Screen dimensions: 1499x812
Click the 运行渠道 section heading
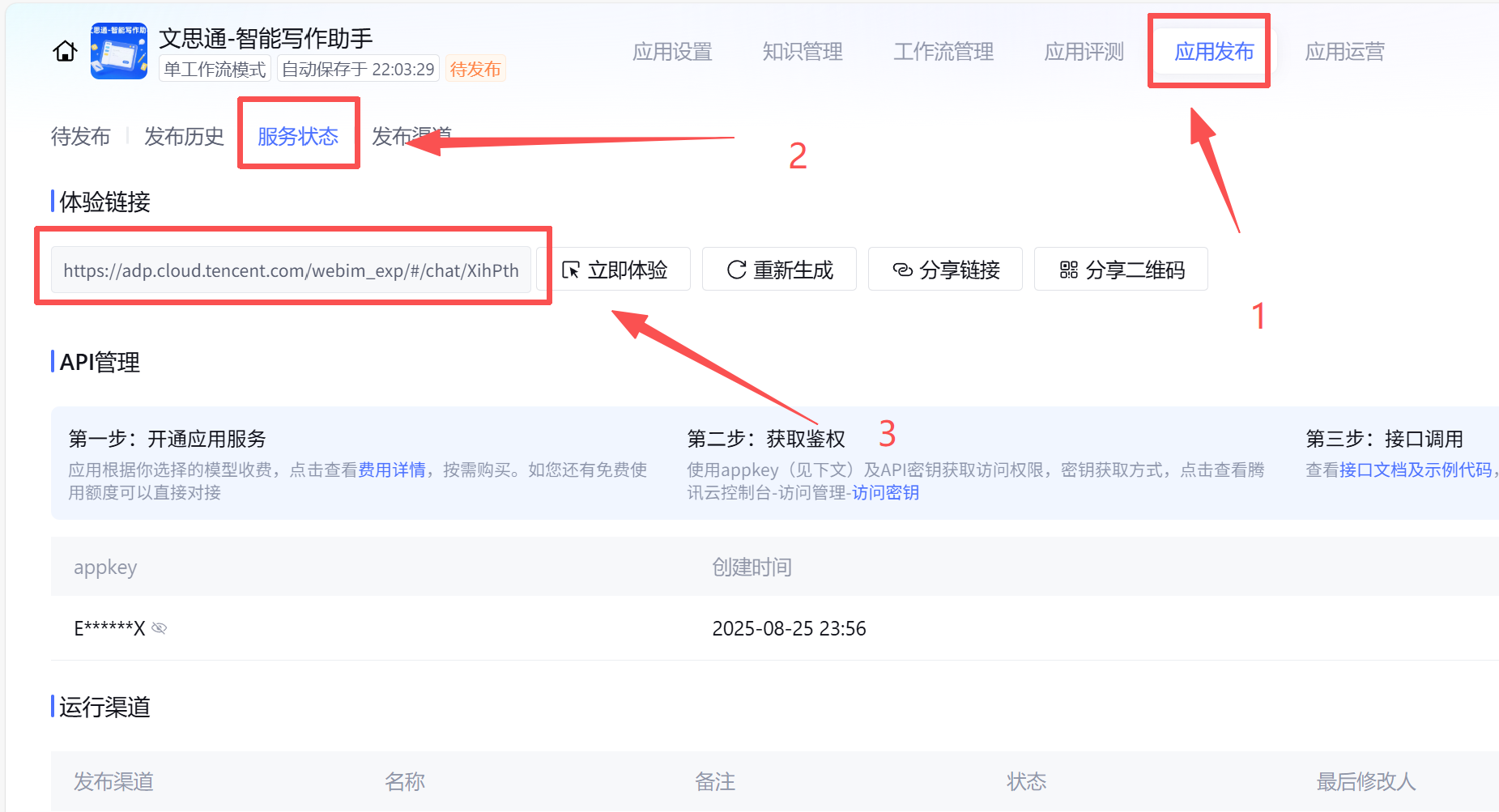(104, 707)
